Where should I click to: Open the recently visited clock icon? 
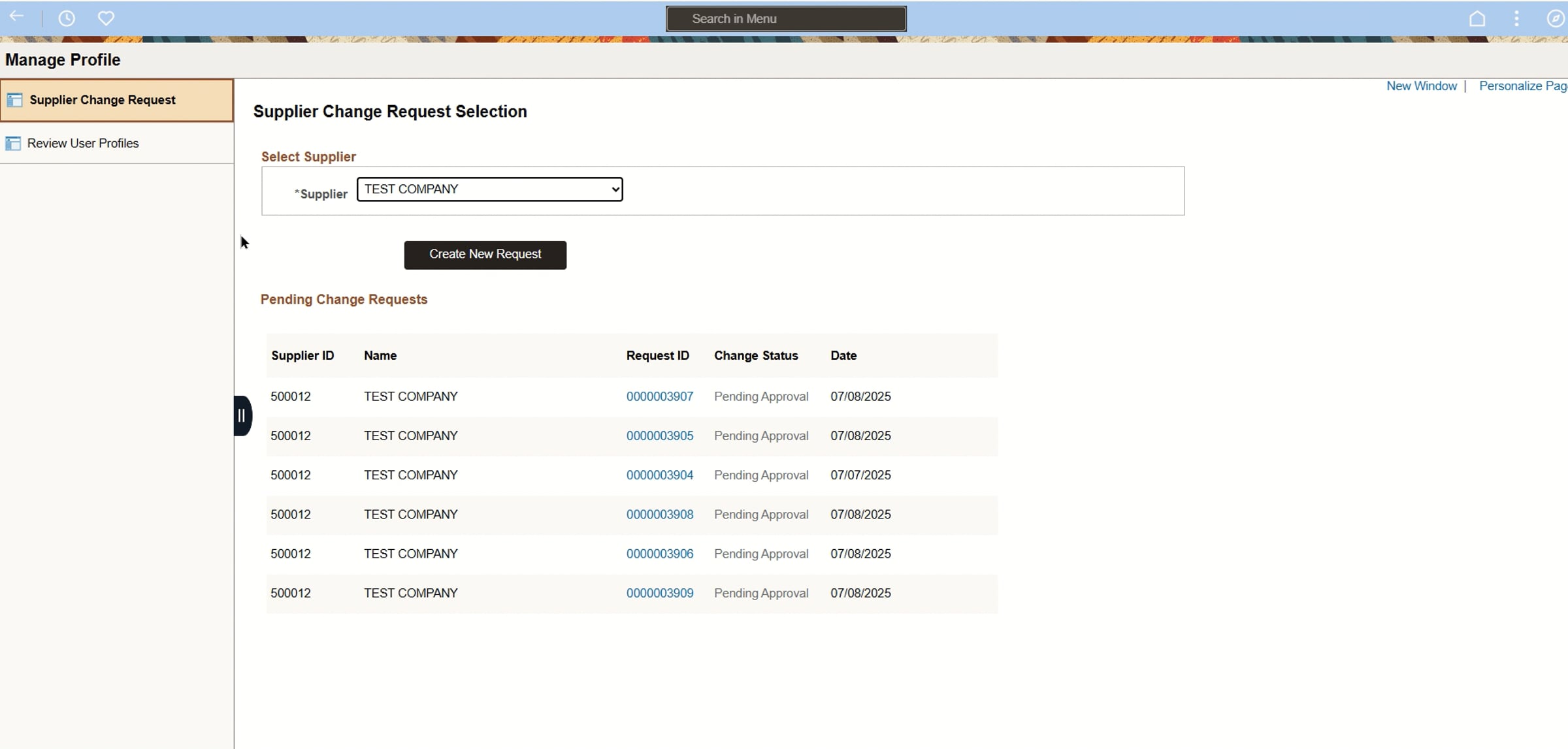[x=67, y=18]
